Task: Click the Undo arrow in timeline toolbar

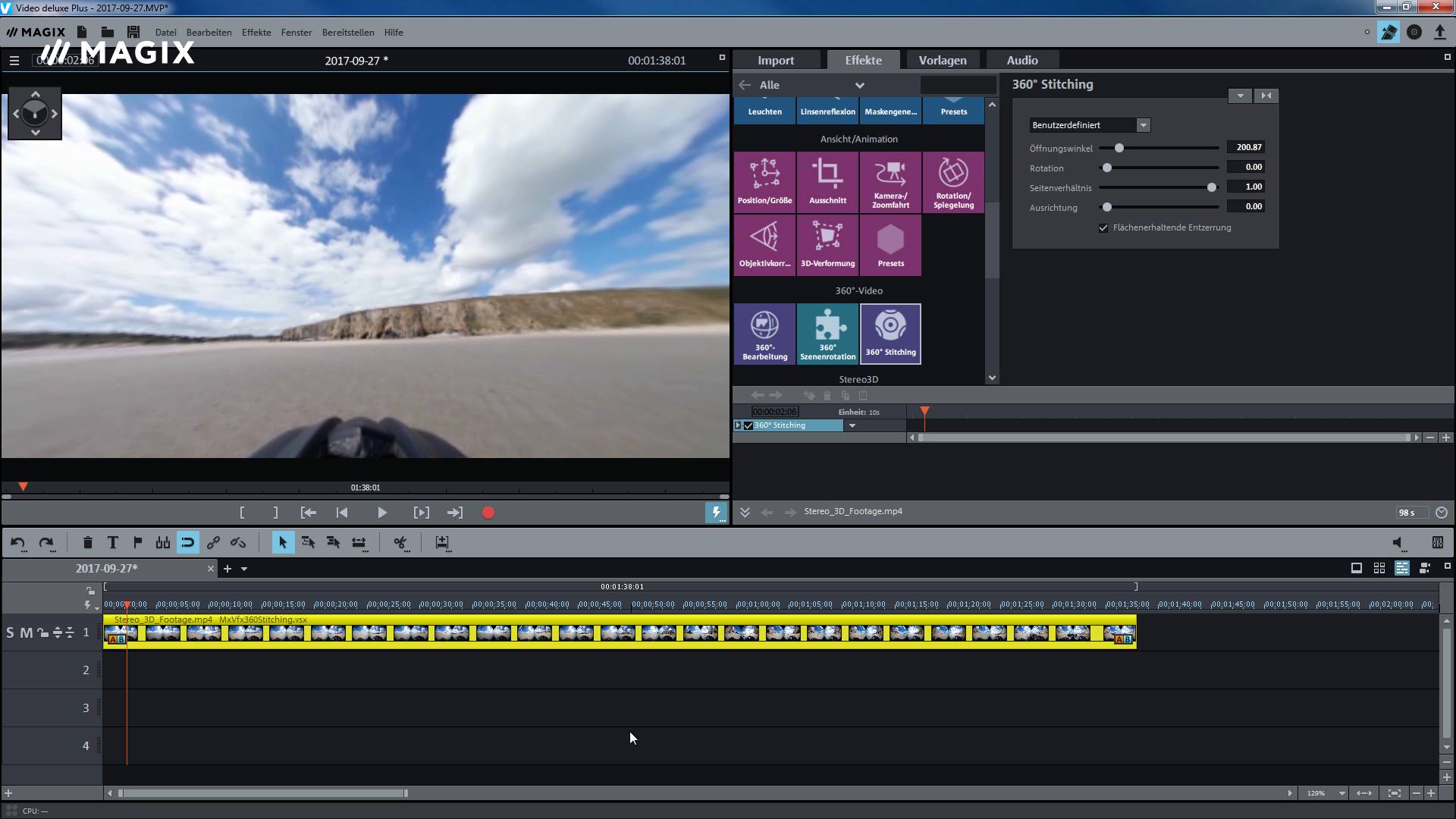Action: pos(17,543)
